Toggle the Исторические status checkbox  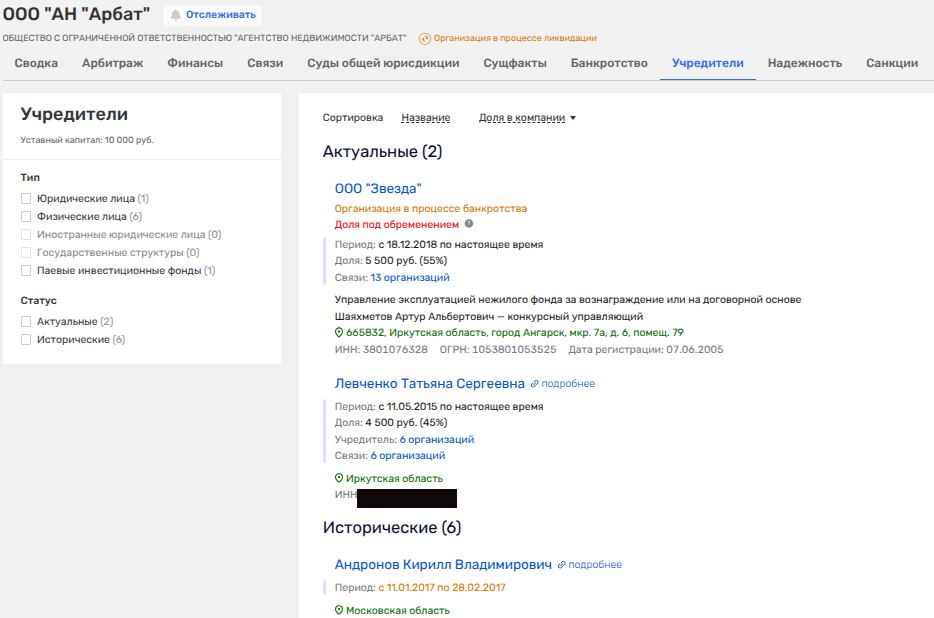pyautogui.click(x=27, y=340)
